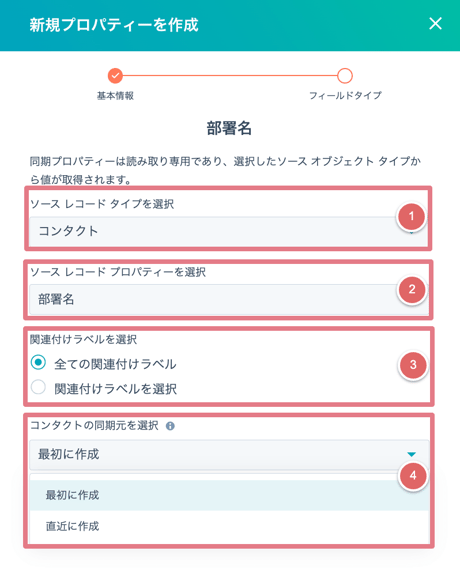Select the 全ての関連付けラベル radio button
This screenshot has width=460, height=574.
(38, 362)
